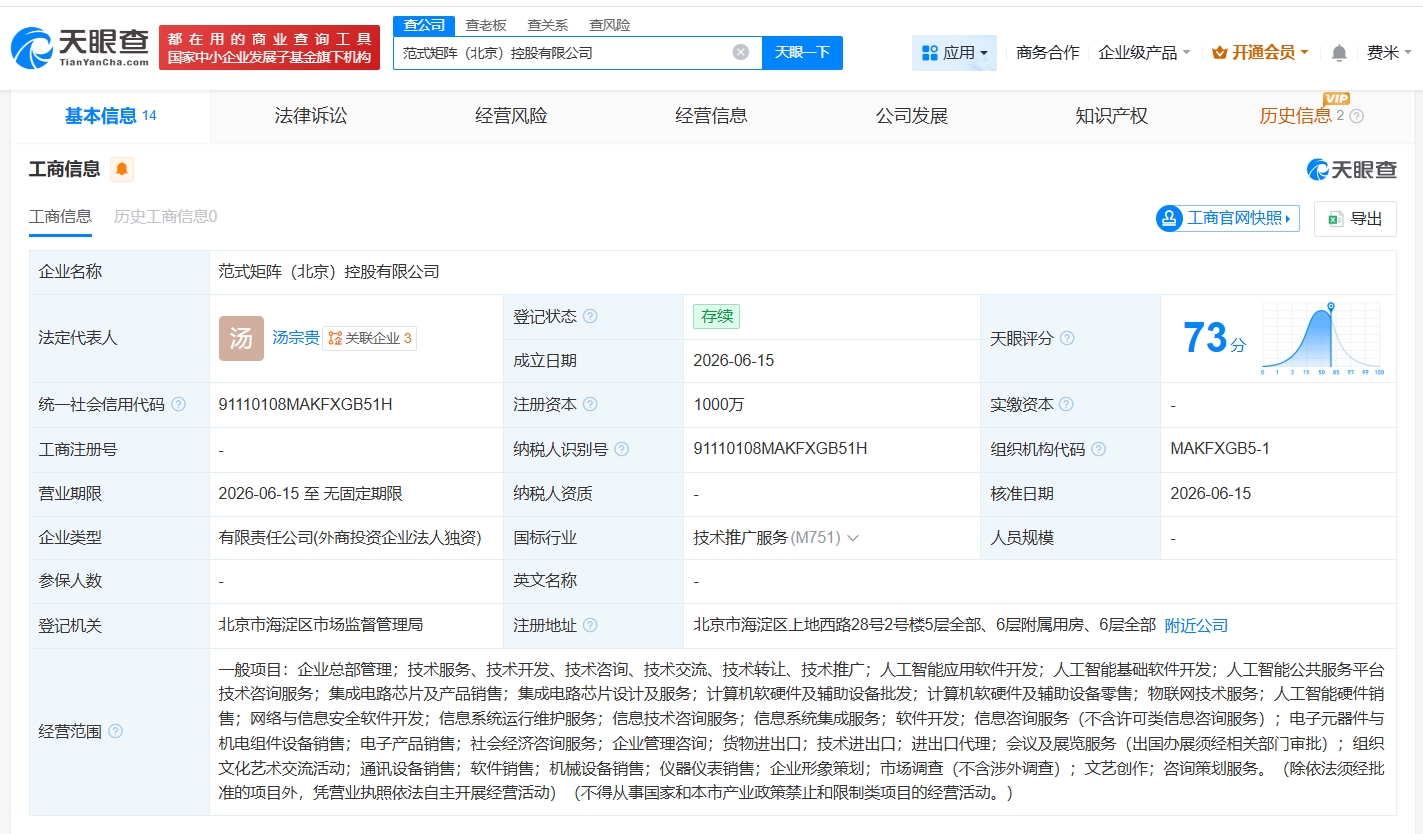This screenshot has height=834, width=1423.
Task: Click the taxpayer ID value beside 纳税人识别号
Action: point(780,448)
